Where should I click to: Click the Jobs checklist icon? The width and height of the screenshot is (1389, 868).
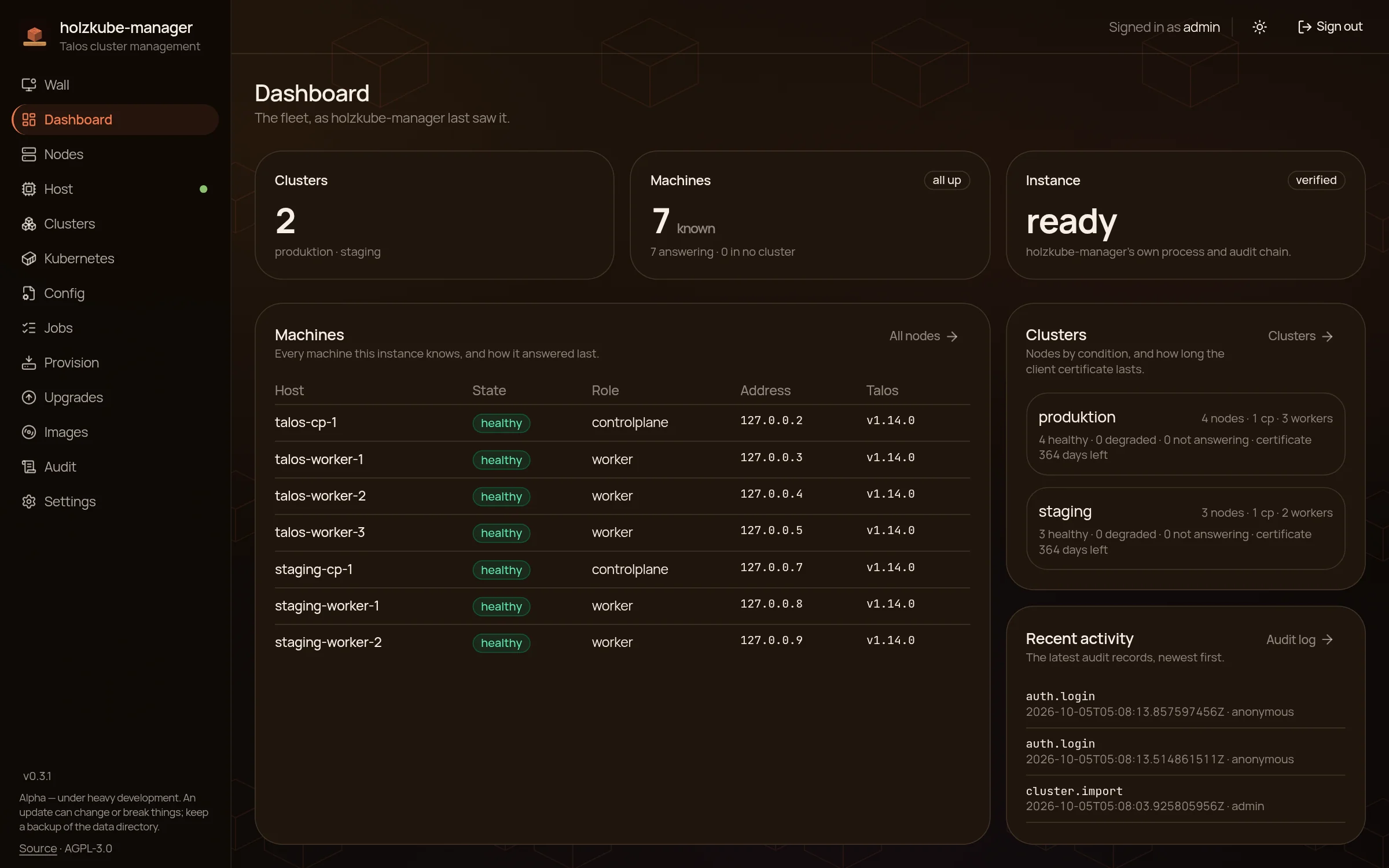28,328
